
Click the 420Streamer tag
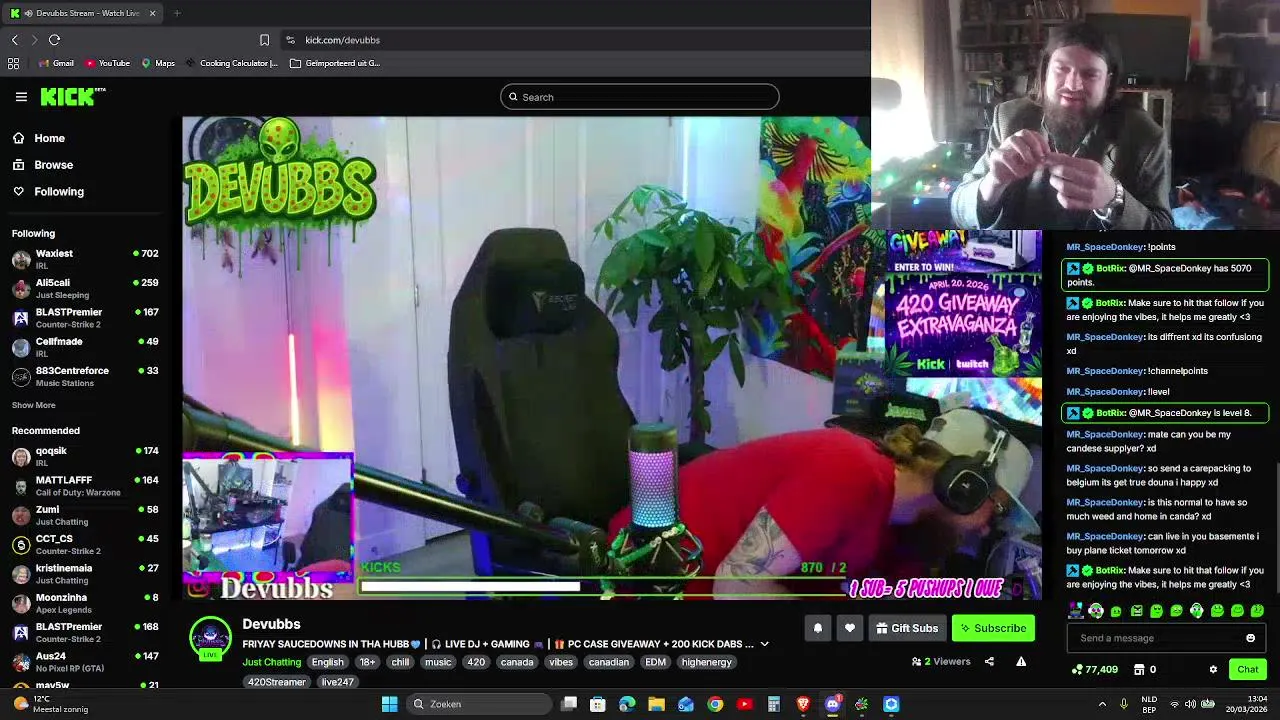point(277,682)
